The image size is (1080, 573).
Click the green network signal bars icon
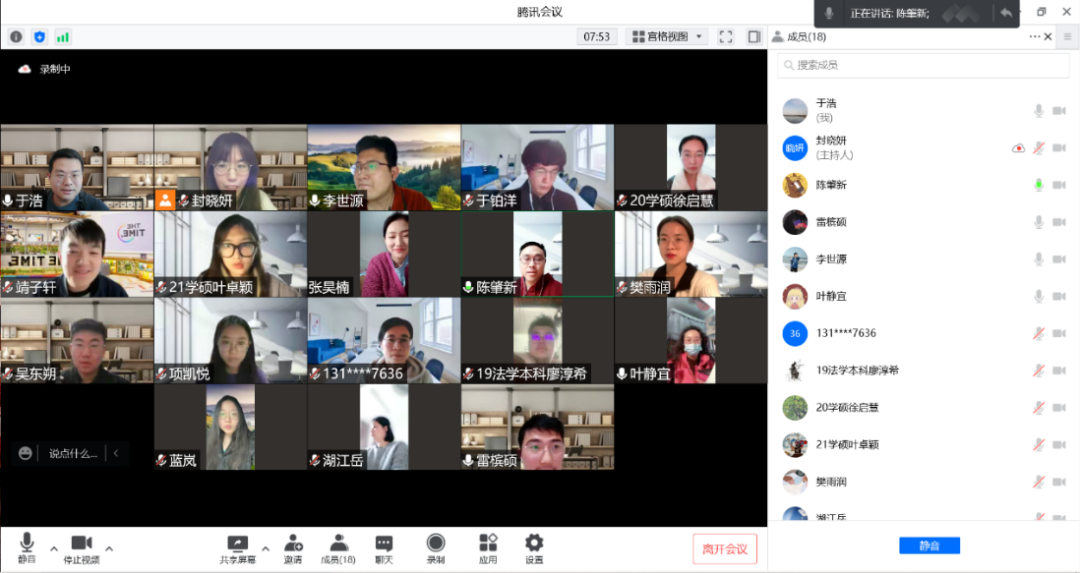pos(63,37)
